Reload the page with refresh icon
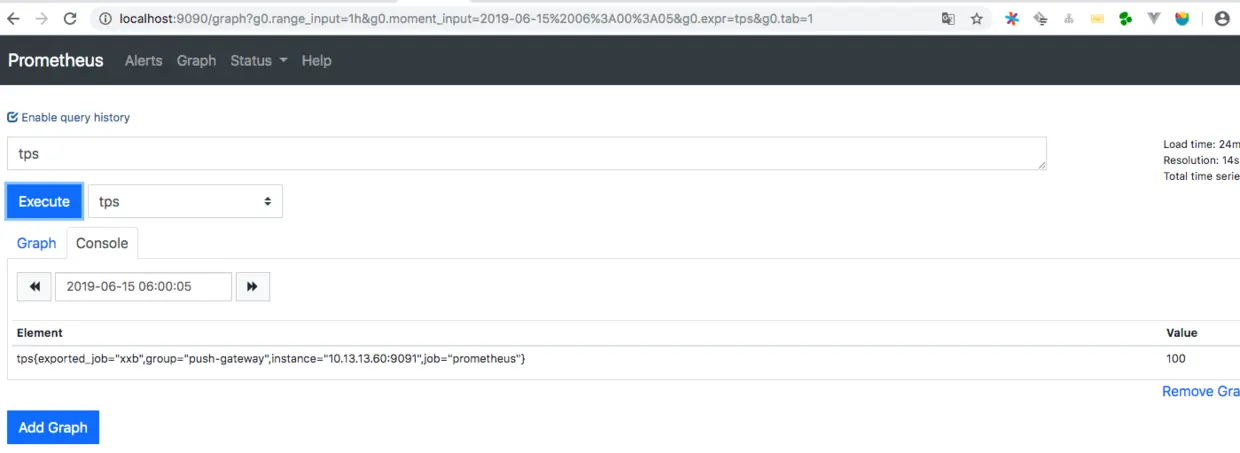Screen dimensions: 1240x453 [70, 19]
